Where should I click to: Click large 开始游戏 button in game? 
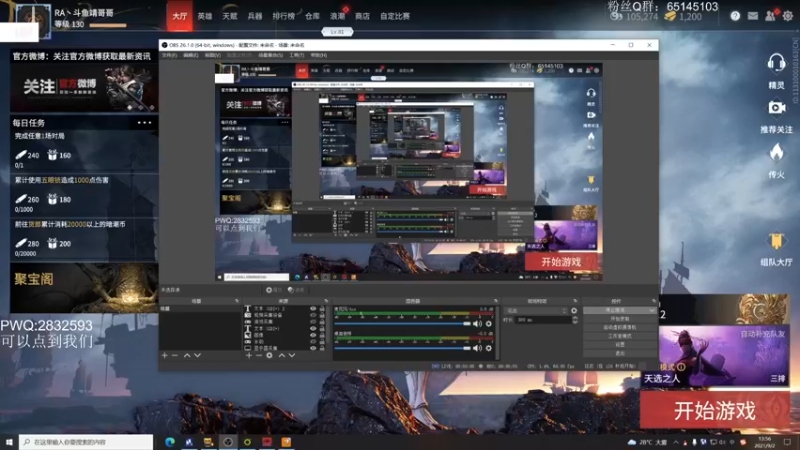click(715, 410)
